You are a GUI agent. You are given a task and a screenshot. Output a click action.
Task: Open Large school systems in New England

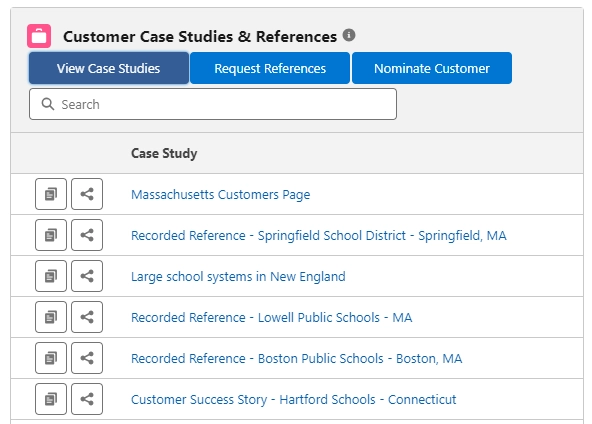[x=238, y=276]
